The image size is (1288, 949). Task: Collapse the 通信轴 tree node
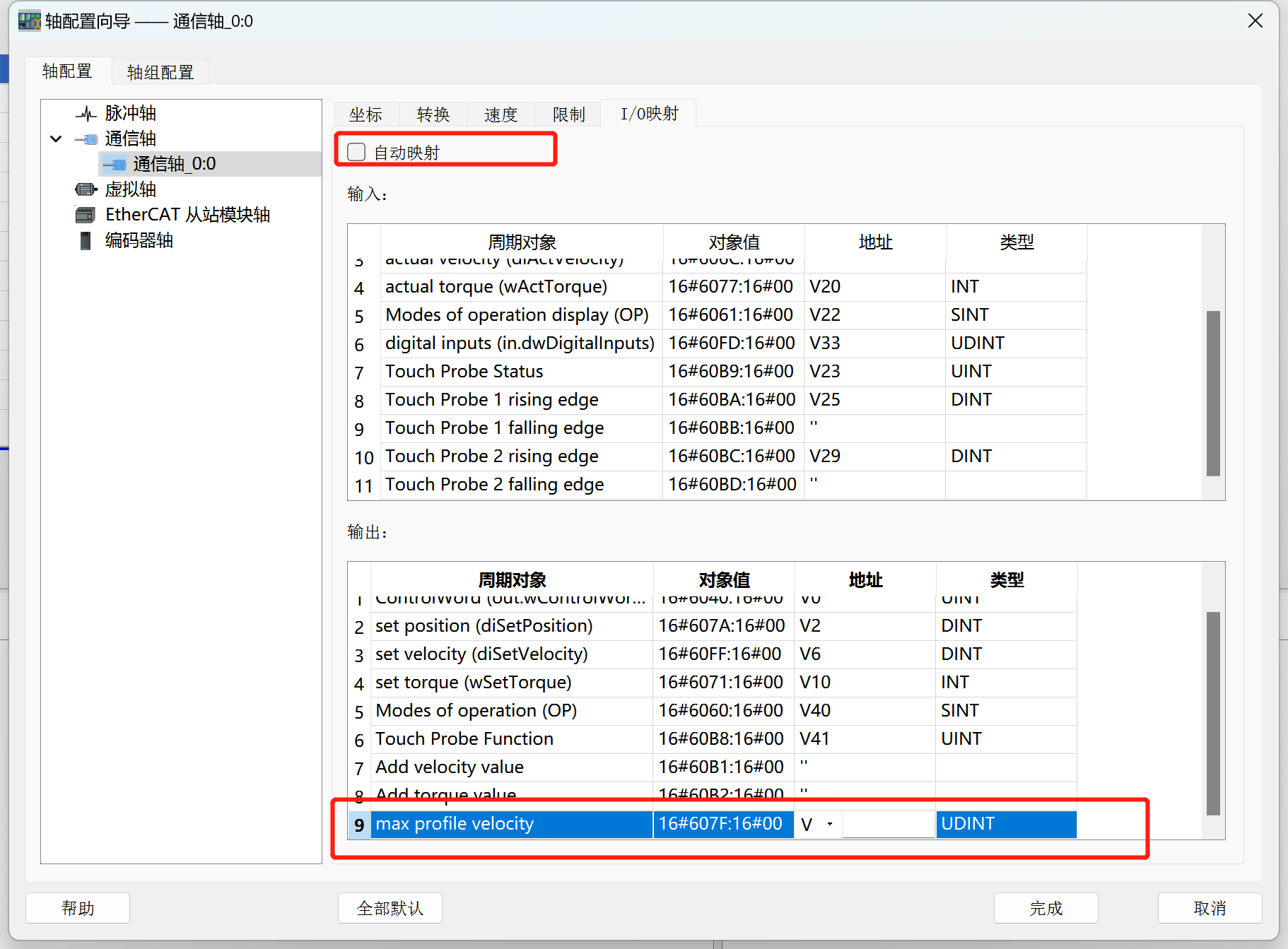(56, 139)
